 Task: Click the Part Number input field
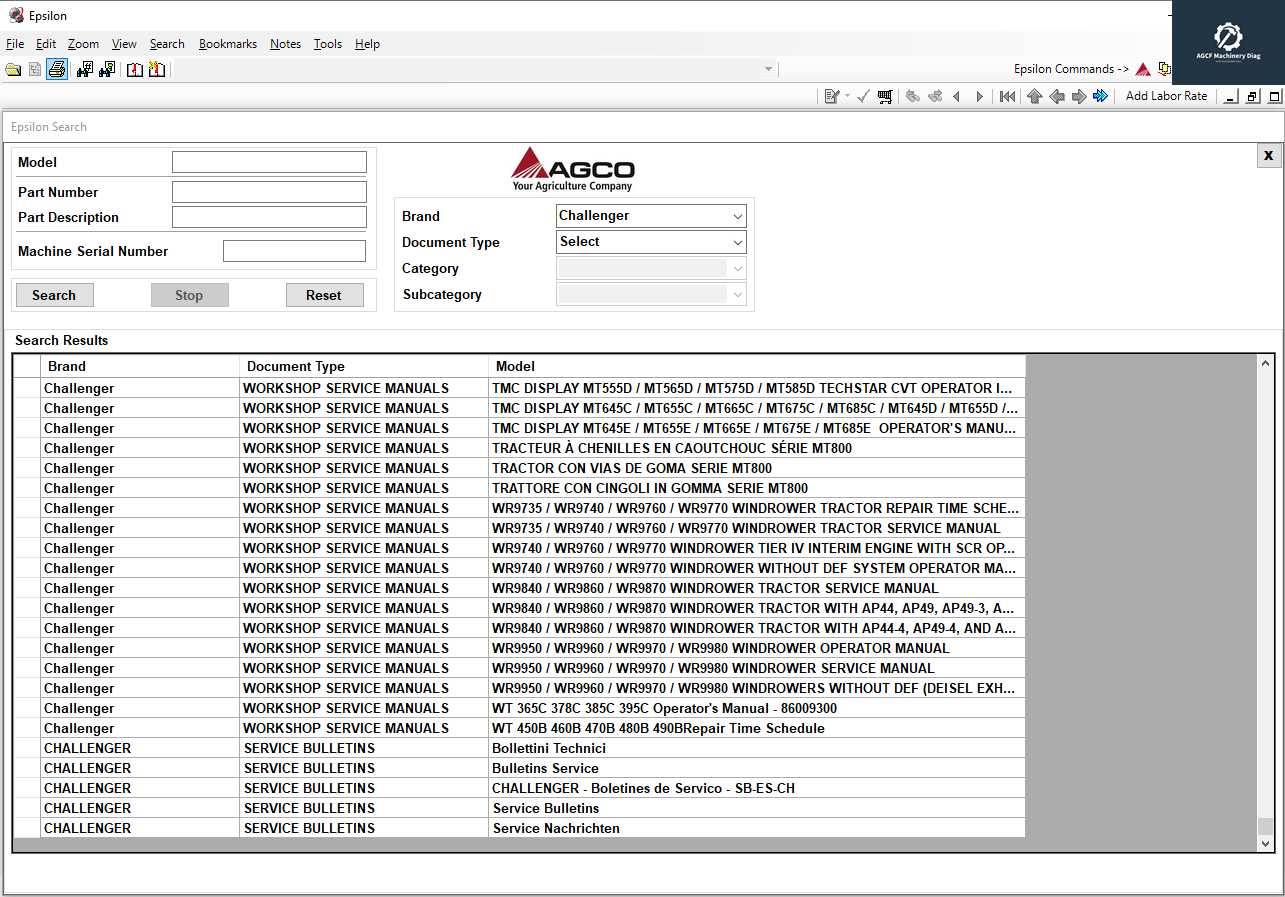[269, 192]
